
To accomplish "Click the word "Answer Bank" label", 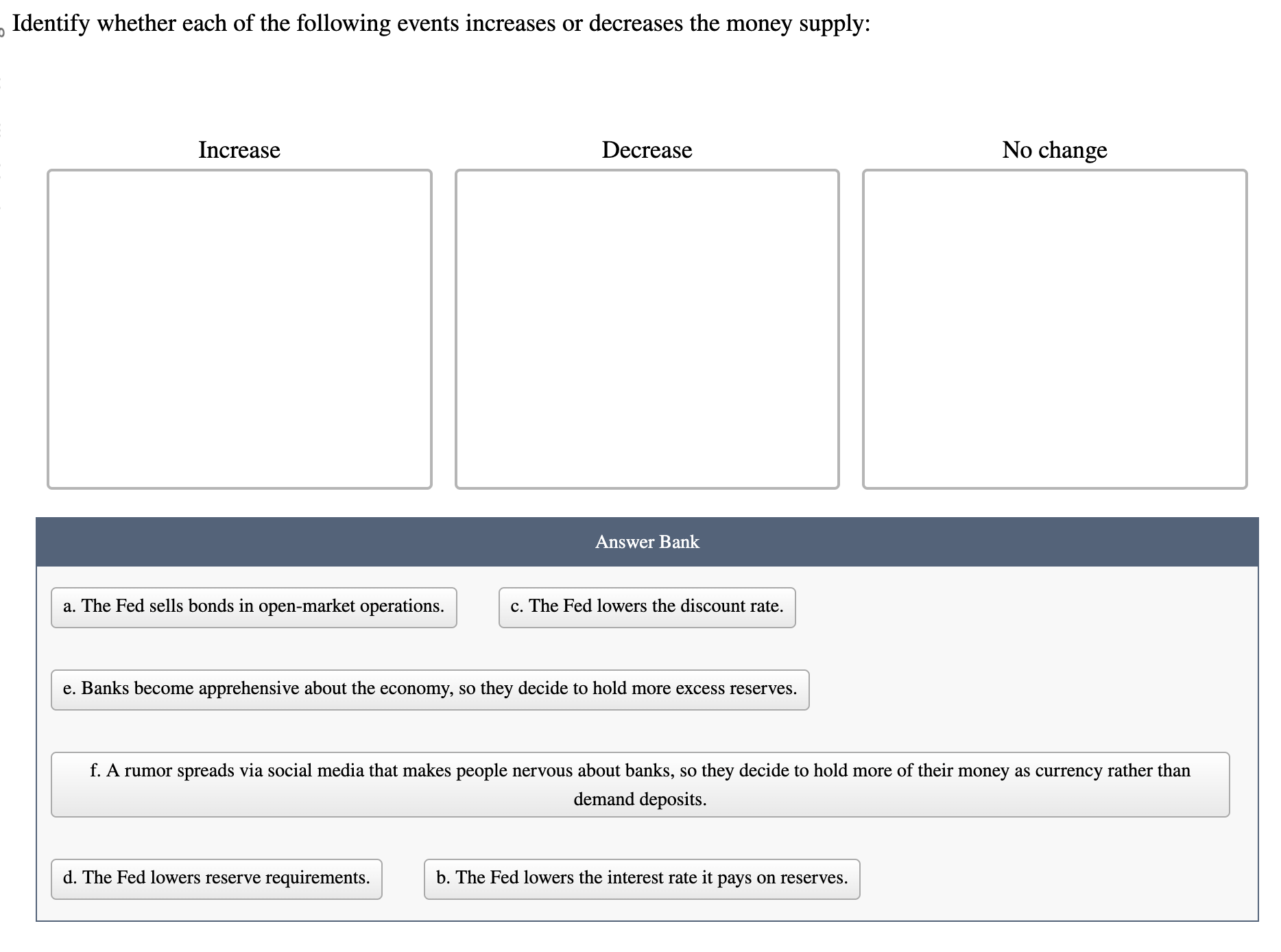I will coord(646,542).
